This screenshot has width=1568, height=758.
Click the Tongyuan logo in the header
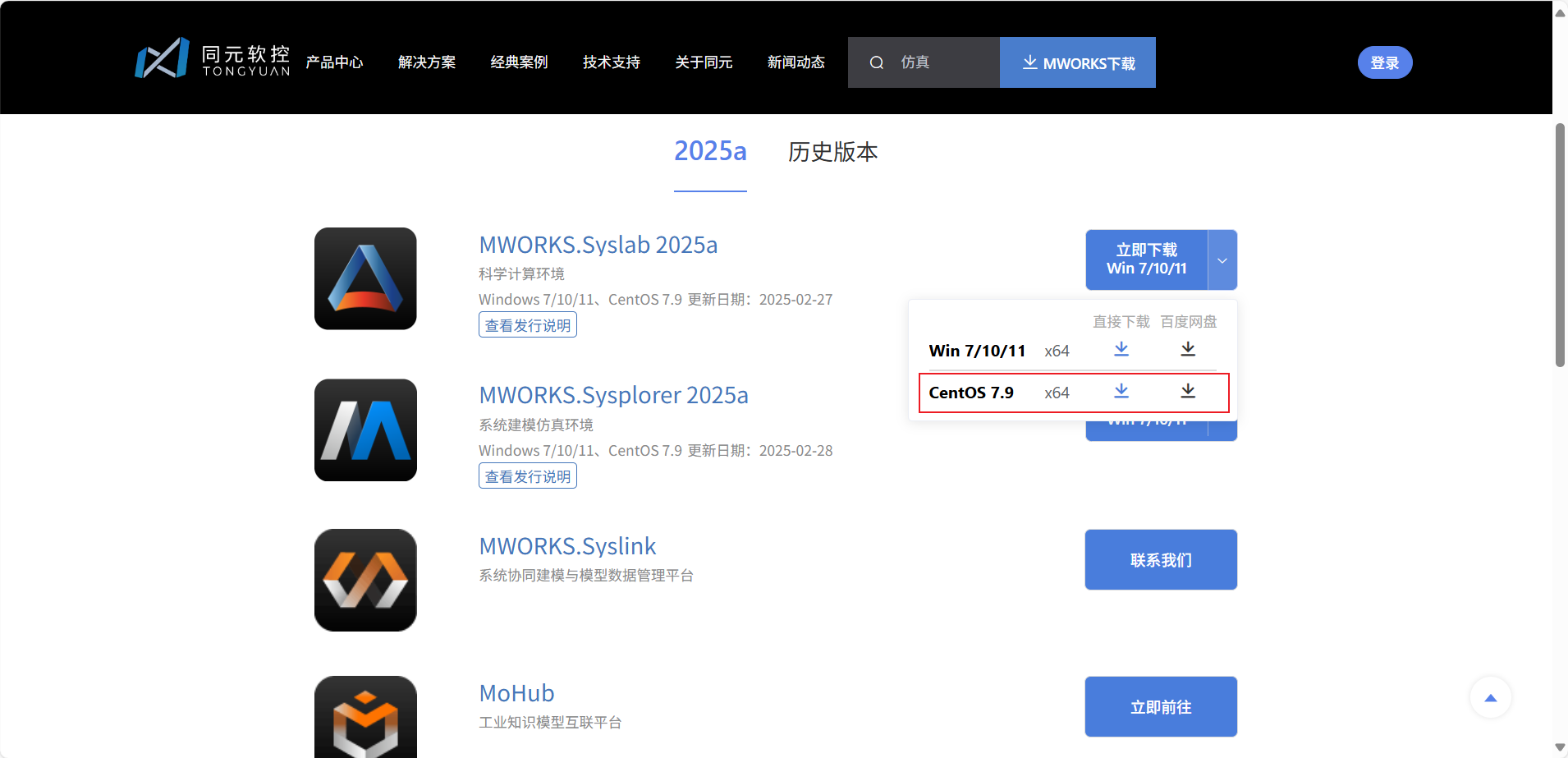(213, 58)
